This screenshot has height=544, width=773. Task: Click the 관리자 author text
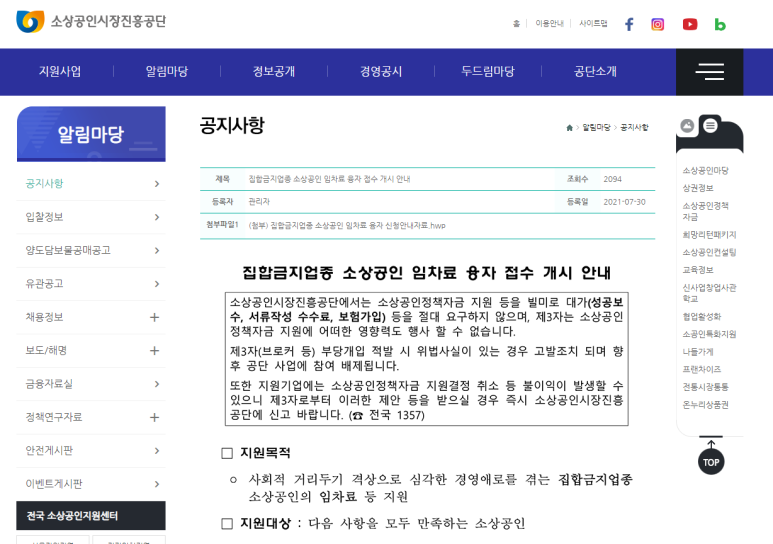coord(259,202)
